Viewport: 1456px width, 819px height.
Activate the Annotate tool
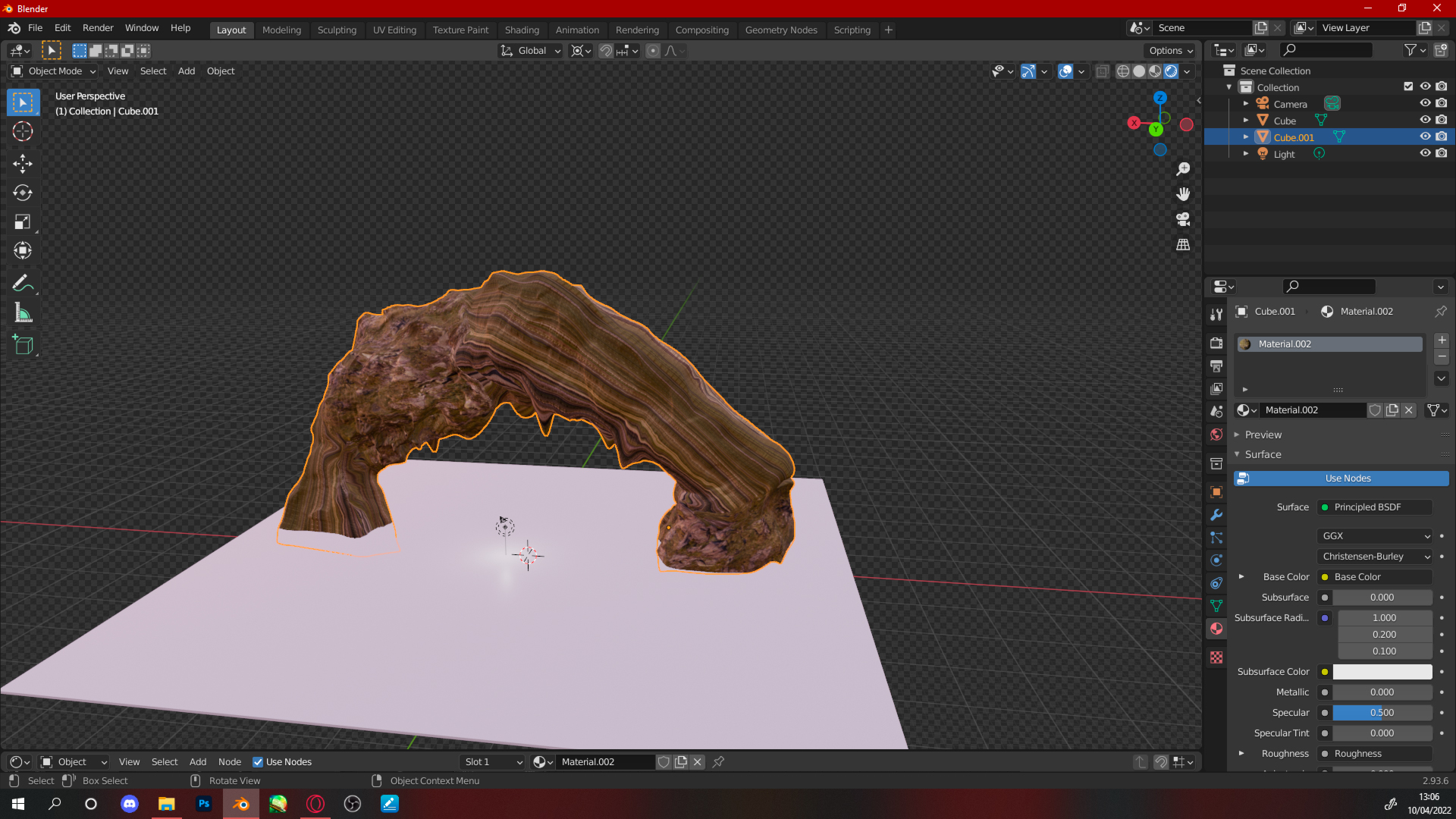tap(23, 283)
